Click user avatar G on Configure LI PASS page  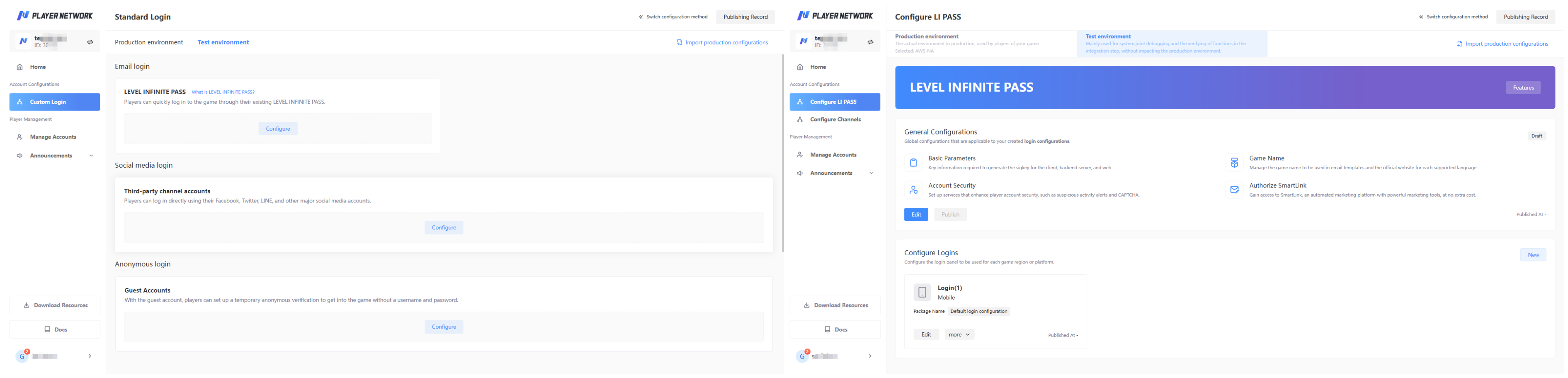click(x=802, y=357)
